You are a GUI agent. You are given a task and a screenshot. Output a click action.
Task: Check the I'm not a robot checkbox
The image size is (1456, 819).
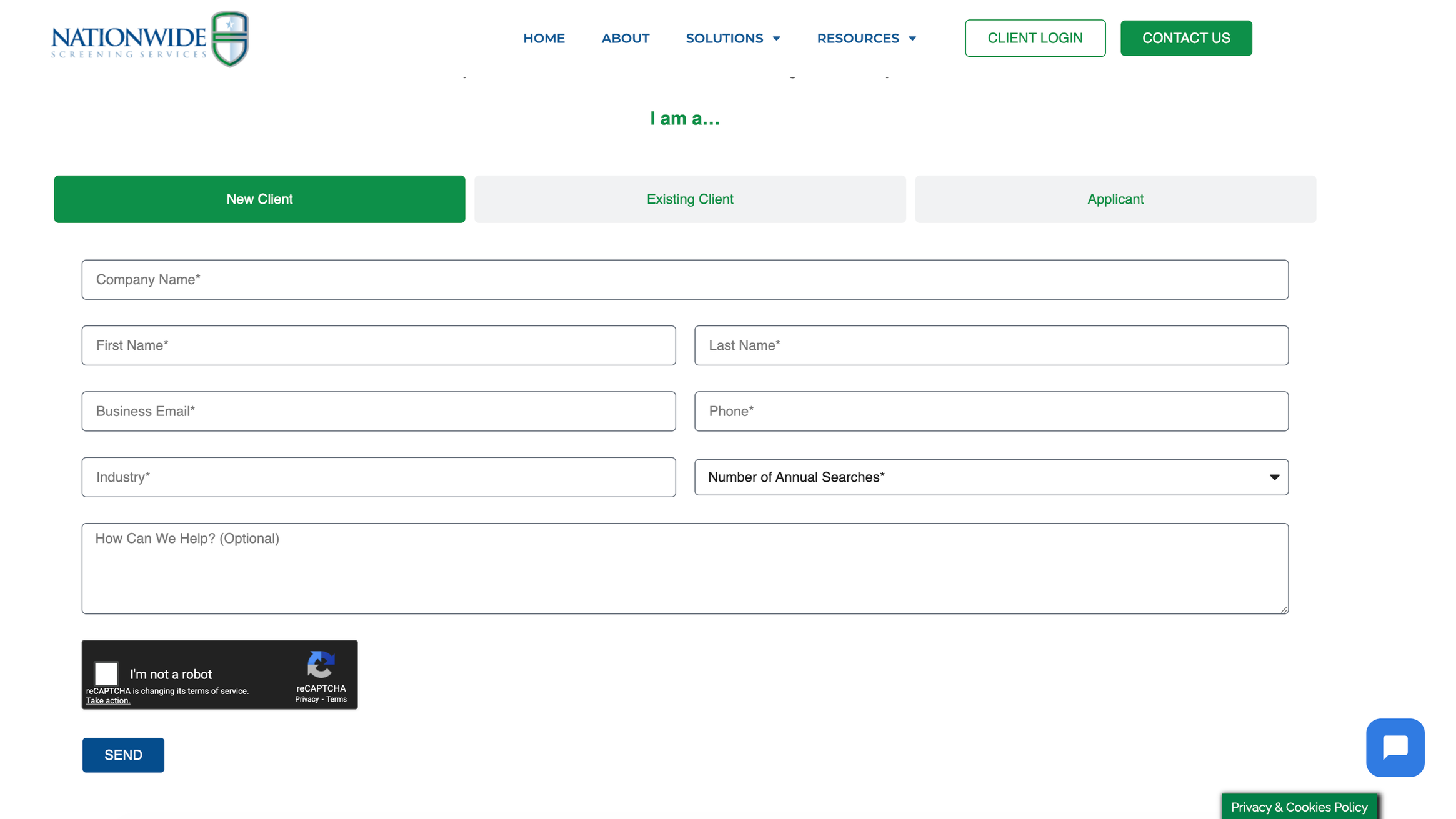coord(106,673)
